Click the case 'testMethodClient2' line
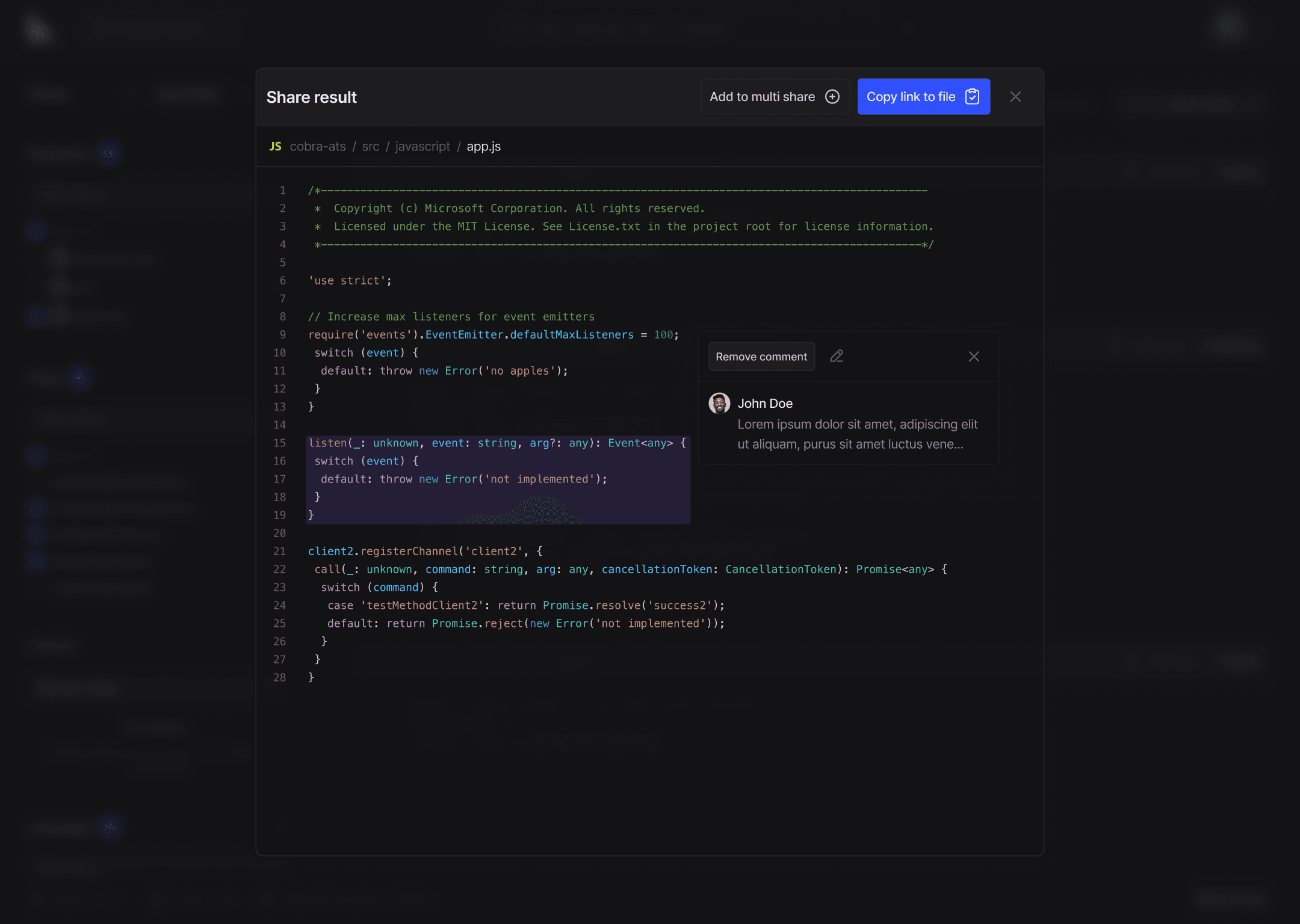Screen dimensions: 1300x924 tap(526, 606)
